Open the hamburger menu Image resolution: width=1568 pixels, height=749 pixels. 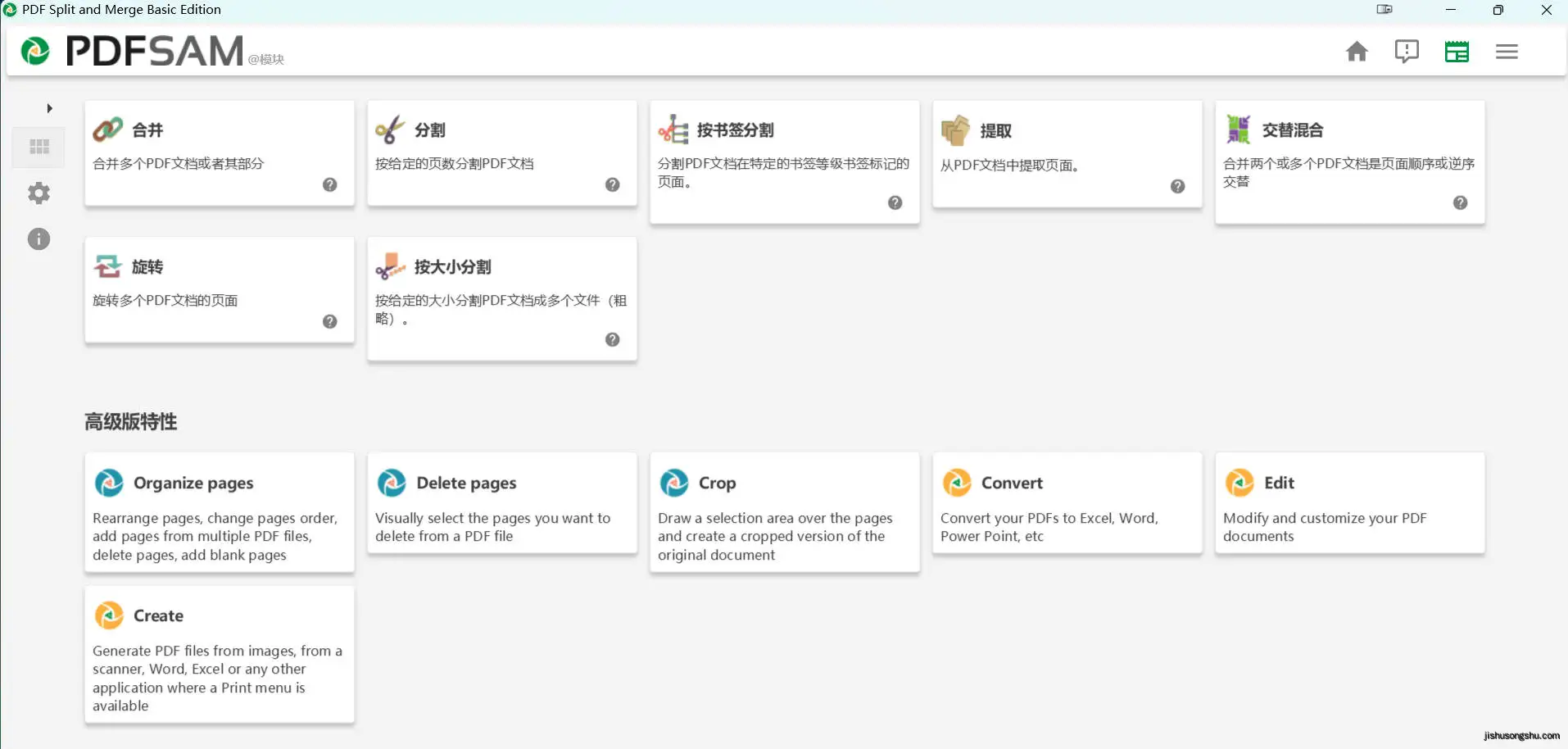(x=1507, y=52)
